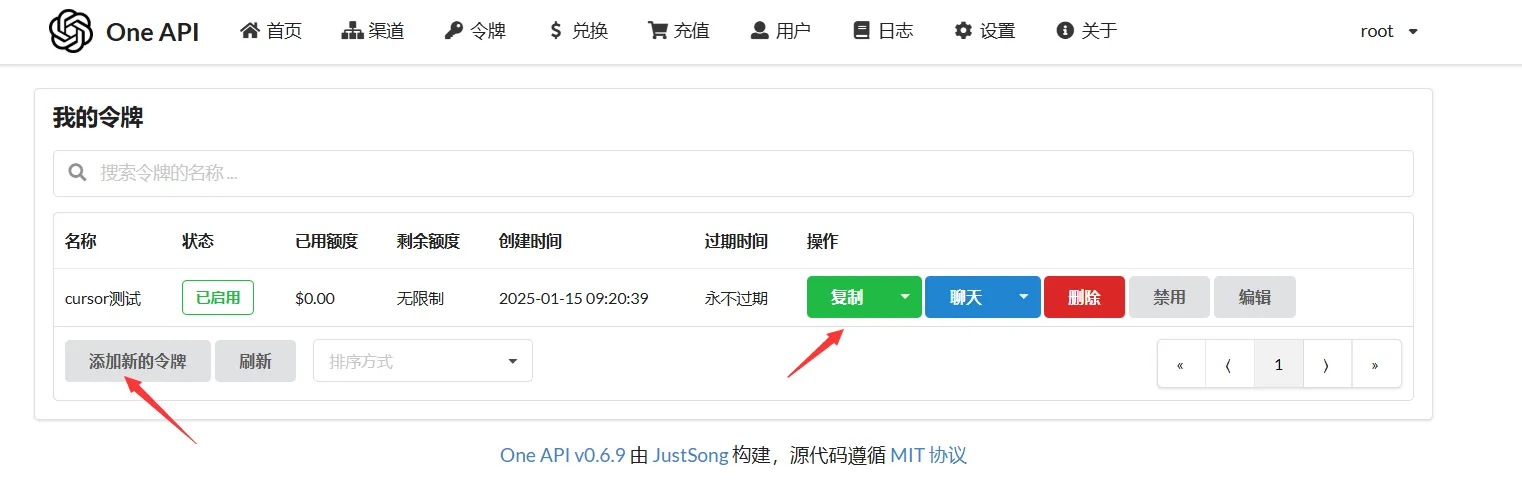
Task: Expand the 聊天 button dropdown arrow
Action: click(1024, 297)
